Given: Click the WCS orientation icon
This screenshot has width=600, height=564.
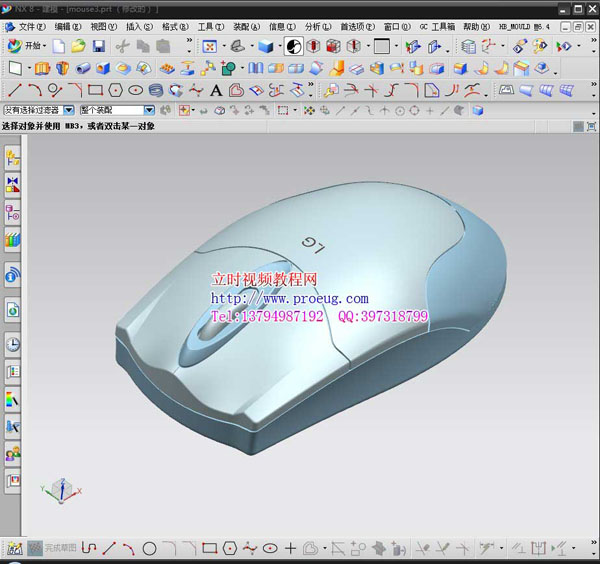Looking at the screenshot, I should [489, 47].
